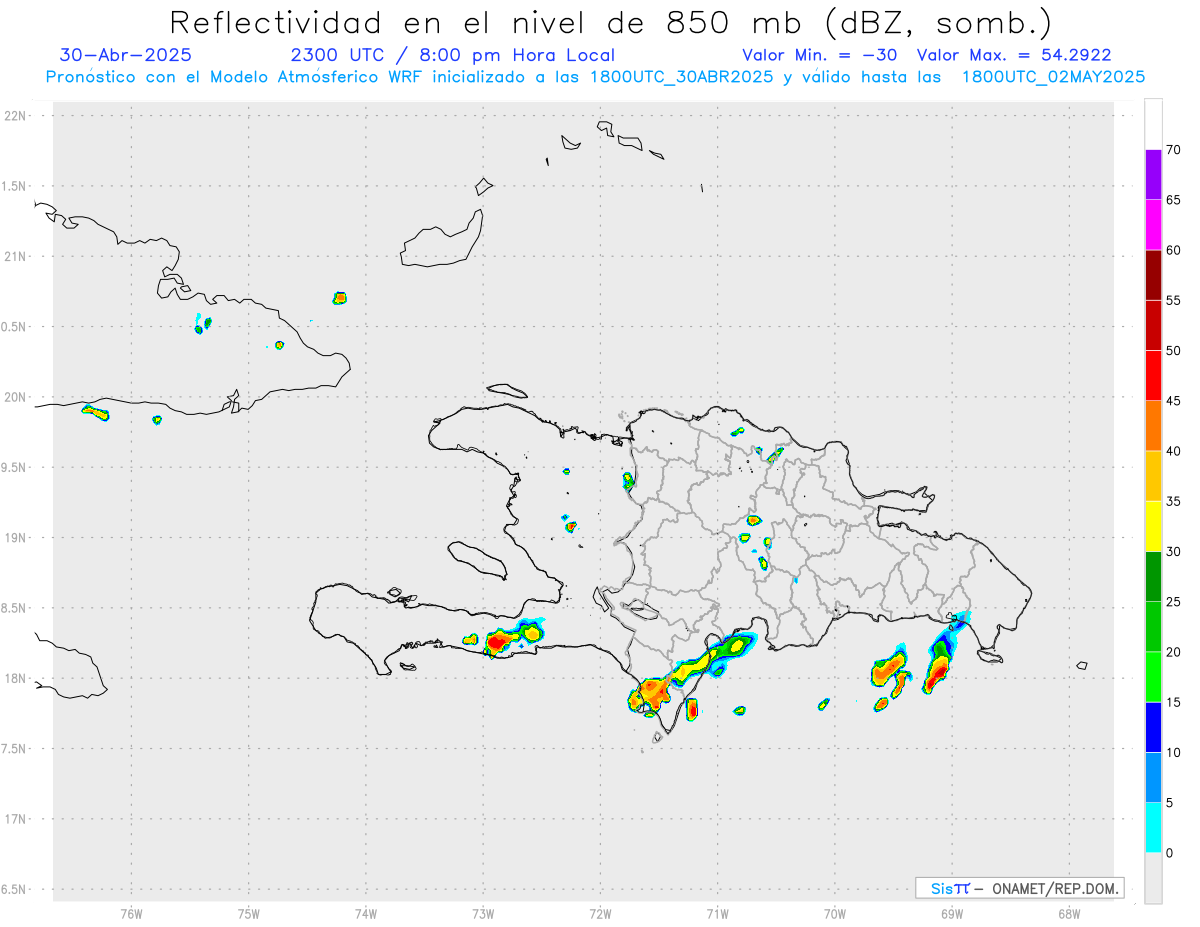Click the "19N" latitude label
Screen dimensions: 1200x927
(x=17, y=538)
